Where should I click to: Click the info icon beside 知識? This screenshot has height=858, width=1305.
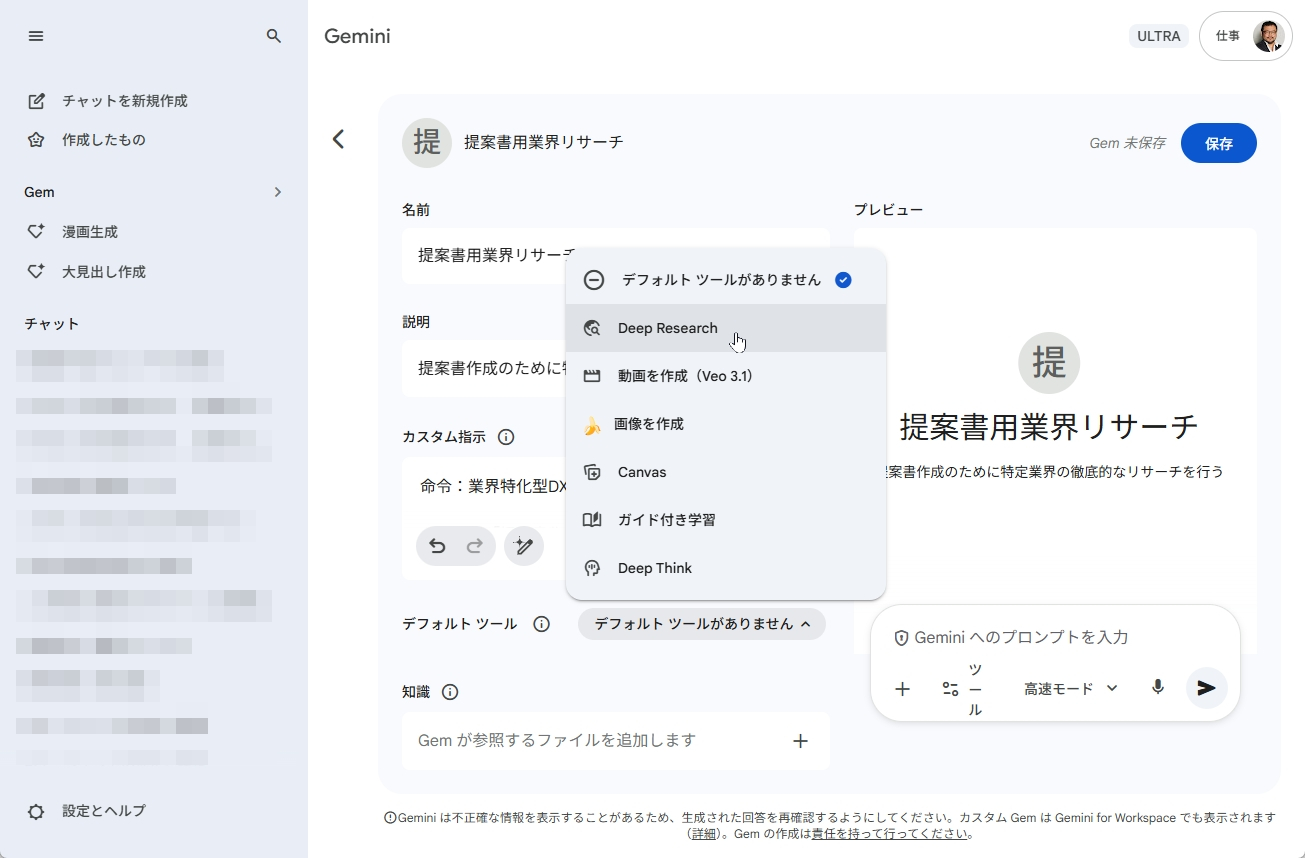(x=450, y=692)
